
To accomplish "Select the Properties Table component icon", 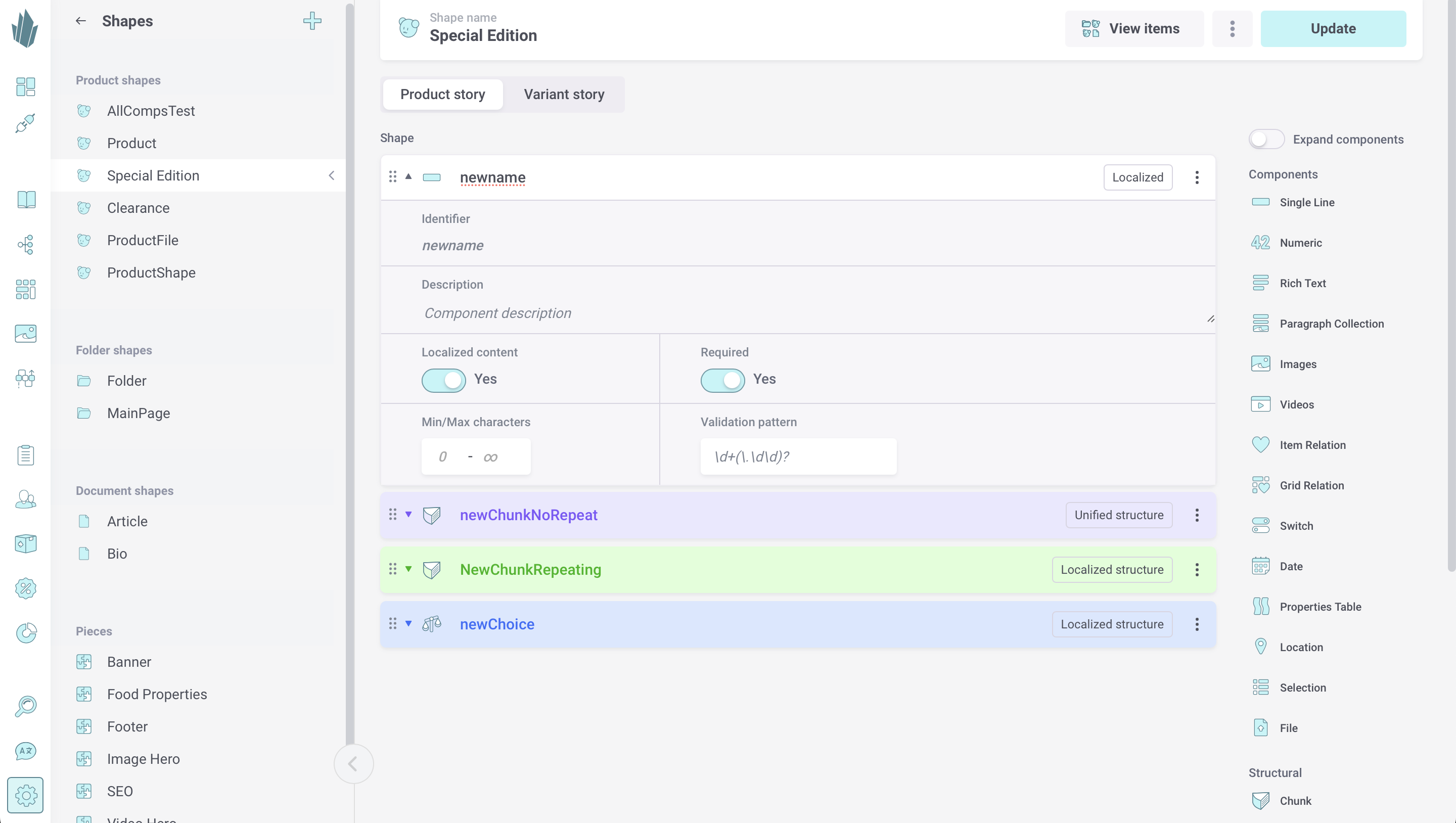I will tap(1261, 606).
